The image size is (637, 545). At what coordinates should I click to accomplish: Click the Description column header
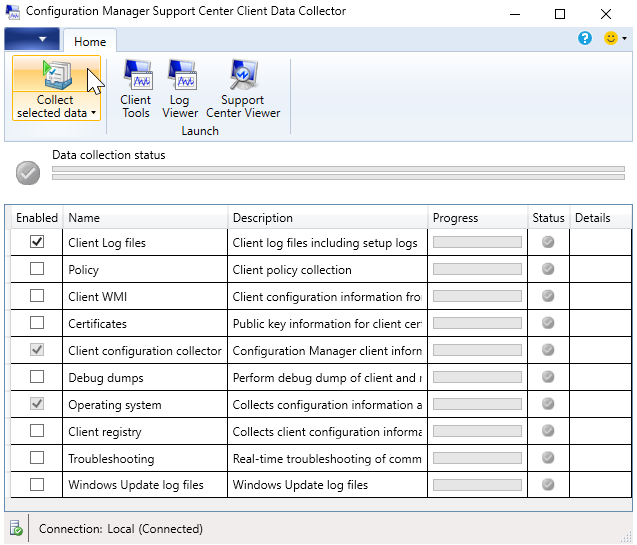point(262,217)
